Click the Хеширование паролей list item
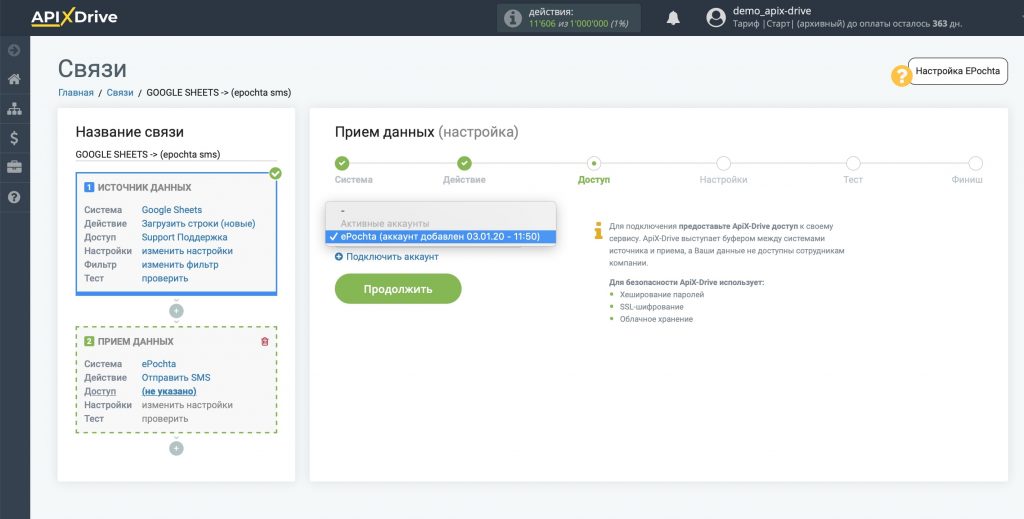1024x519 pixels. 662,294
